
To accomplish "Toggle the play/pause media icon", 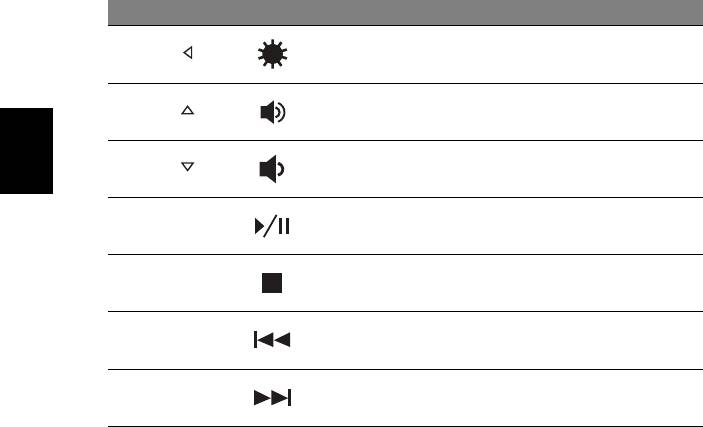I will [x=272, y=227].
